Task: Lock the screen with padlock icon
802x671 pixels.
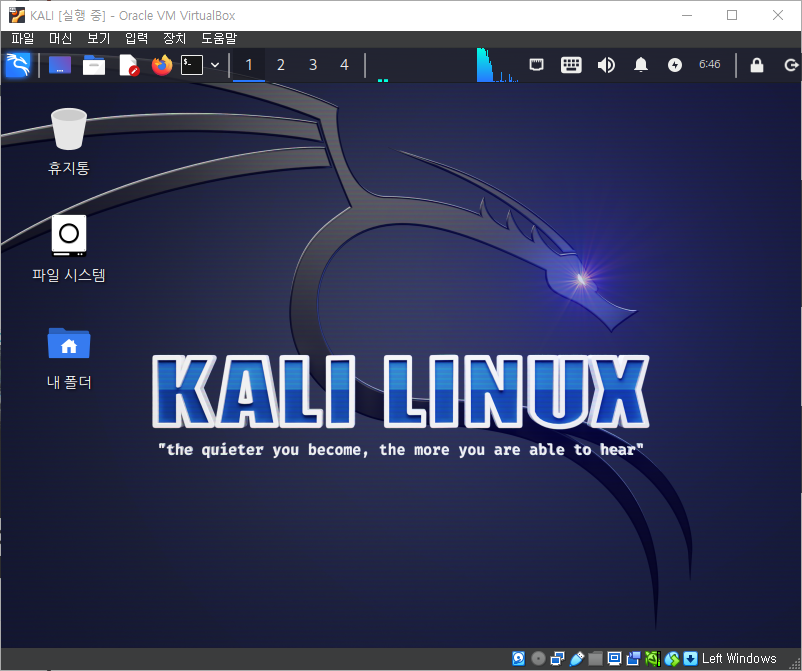Action: pos(757,65)
